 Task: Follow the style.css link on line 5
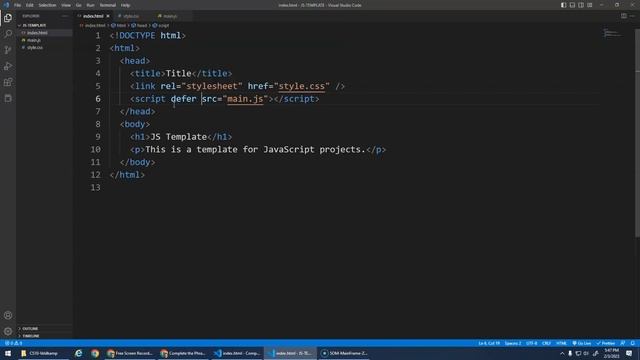[x=302, y=86]
